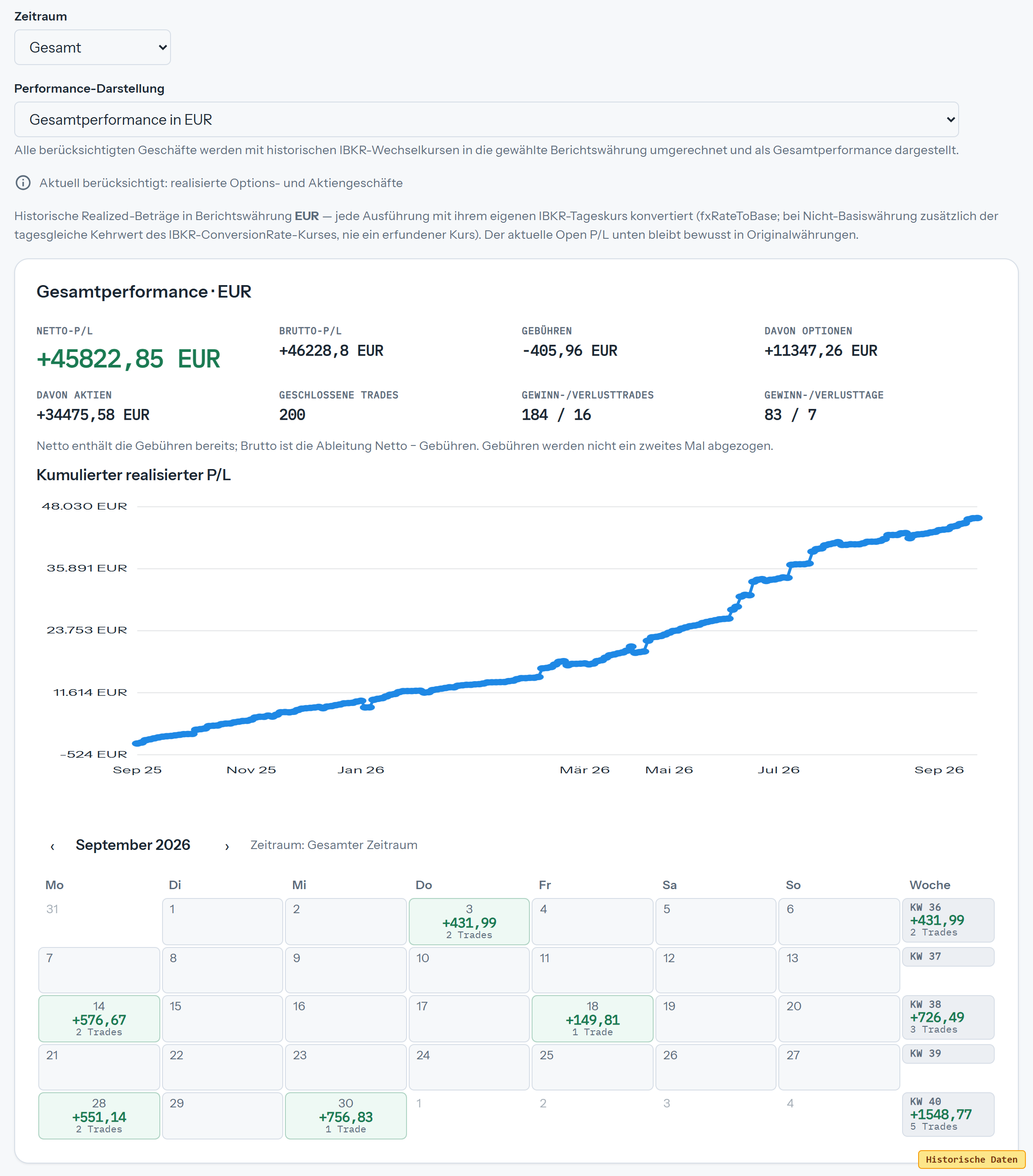1033x1176 pixels.
Task: Click the September 22 day cell
Action: coord(223,1067)
